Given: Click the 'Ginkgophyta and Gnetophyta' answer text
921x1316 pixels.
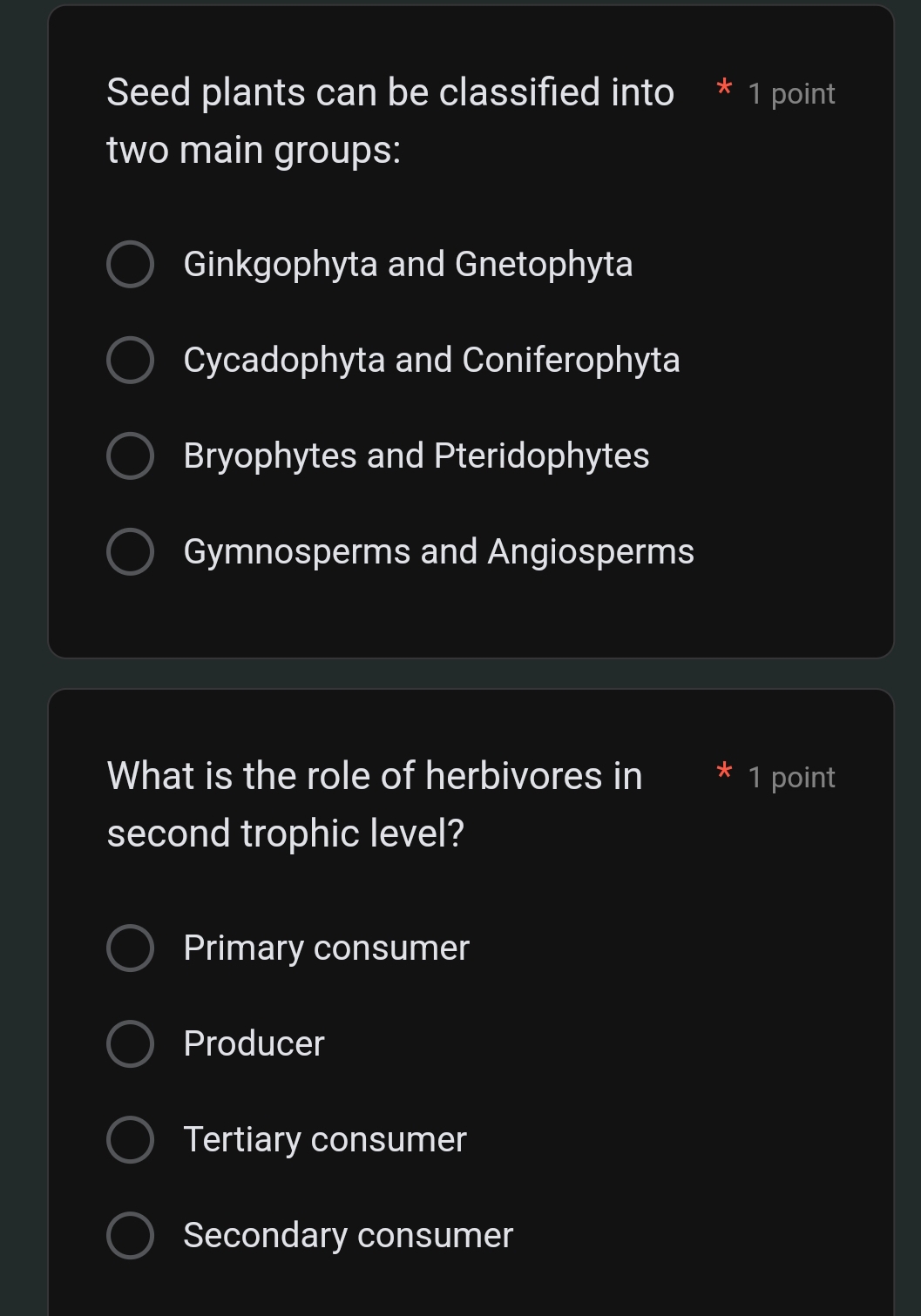Looking at the screenshot, I should [x=408, y=264].
